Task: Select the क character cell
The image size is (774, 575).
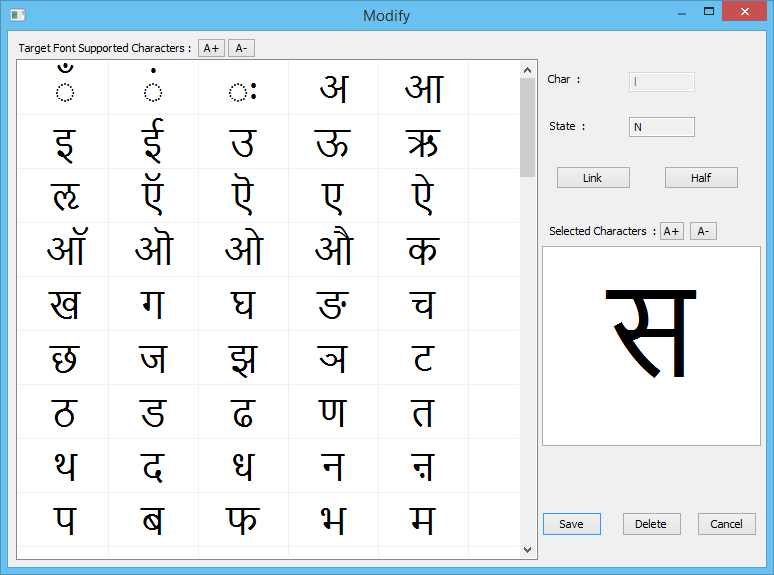Action: 423,249
